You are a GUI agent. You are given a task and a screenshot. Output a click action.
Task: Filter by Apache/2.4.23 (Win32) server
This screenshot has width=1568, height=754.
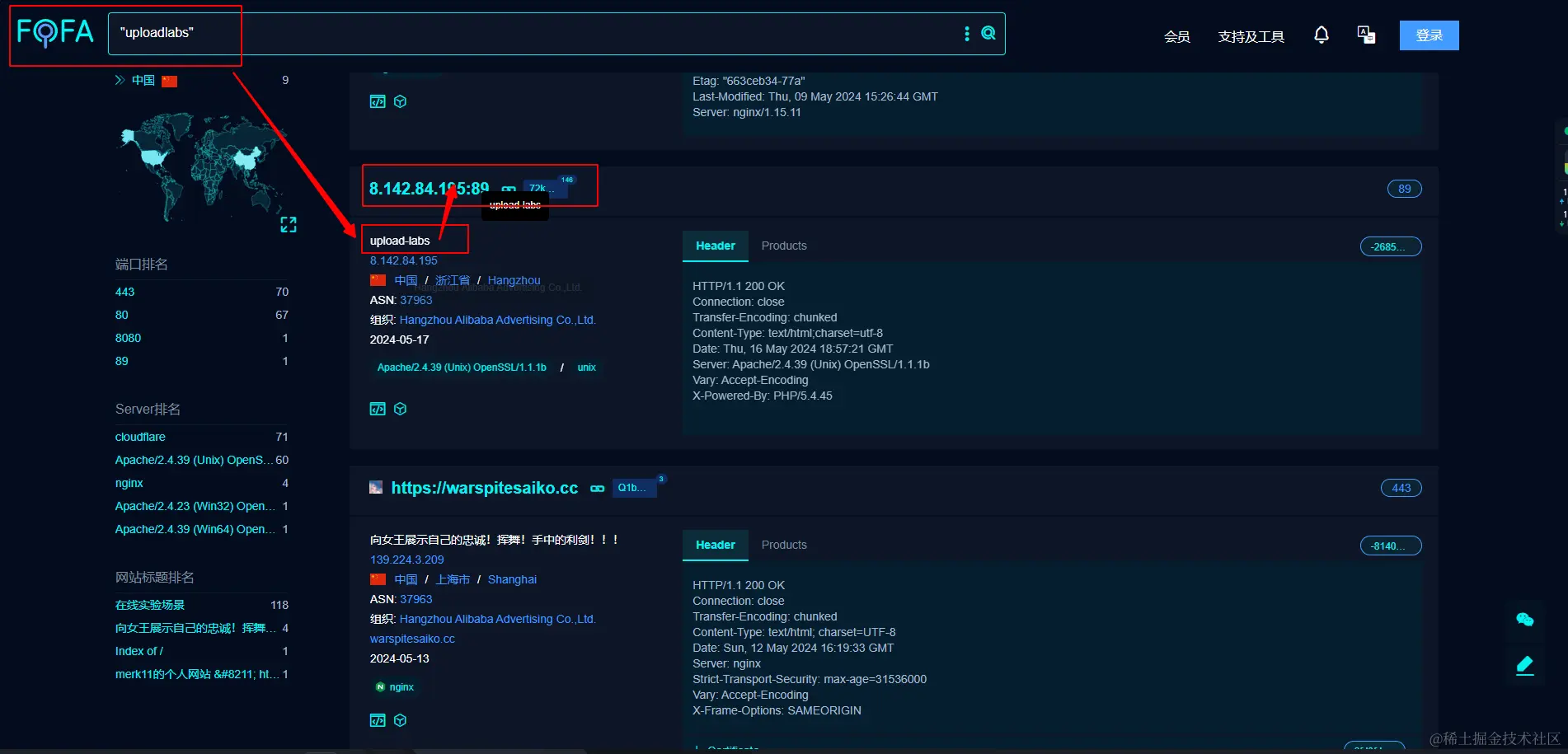(x=195, y=506)
